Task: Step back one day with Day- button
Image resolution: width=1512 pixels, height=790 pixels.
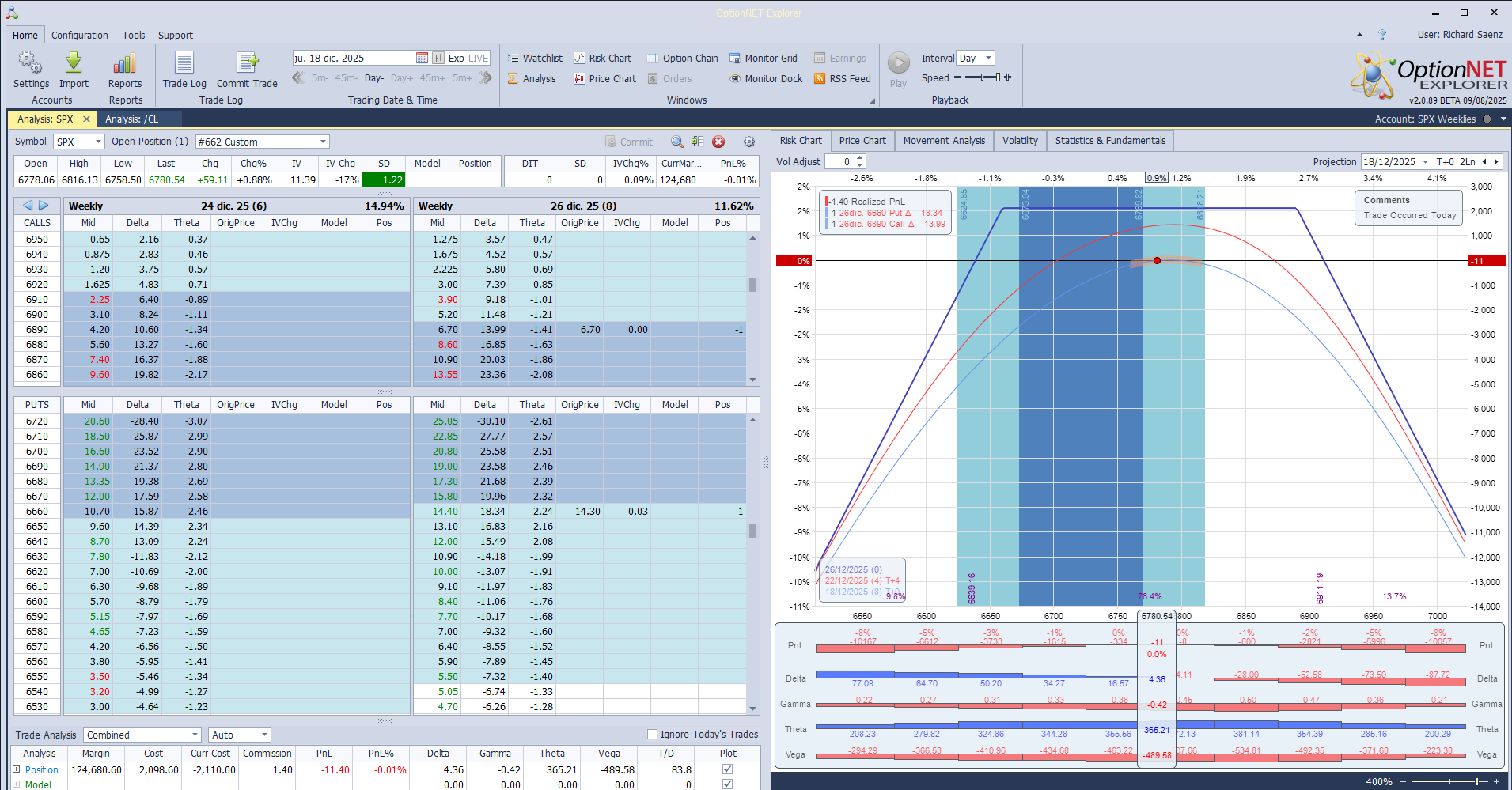Action: click(373, 78)
